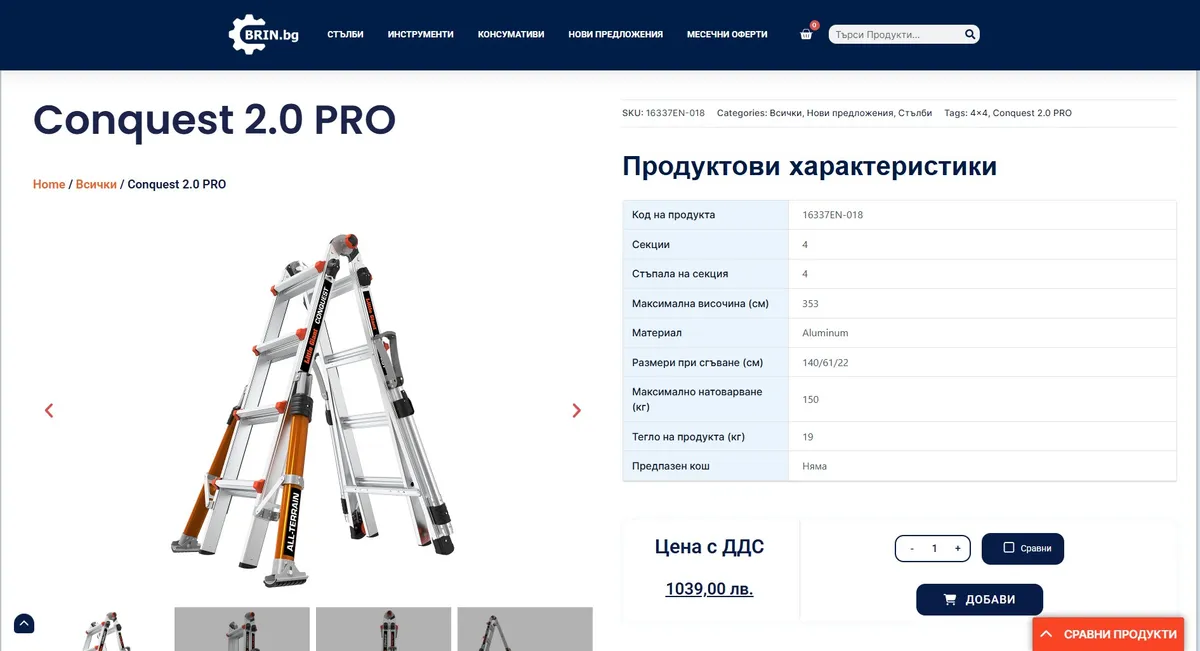1200x651 pixels.
Task: Add product with Добави button
Action: (979, 600)
